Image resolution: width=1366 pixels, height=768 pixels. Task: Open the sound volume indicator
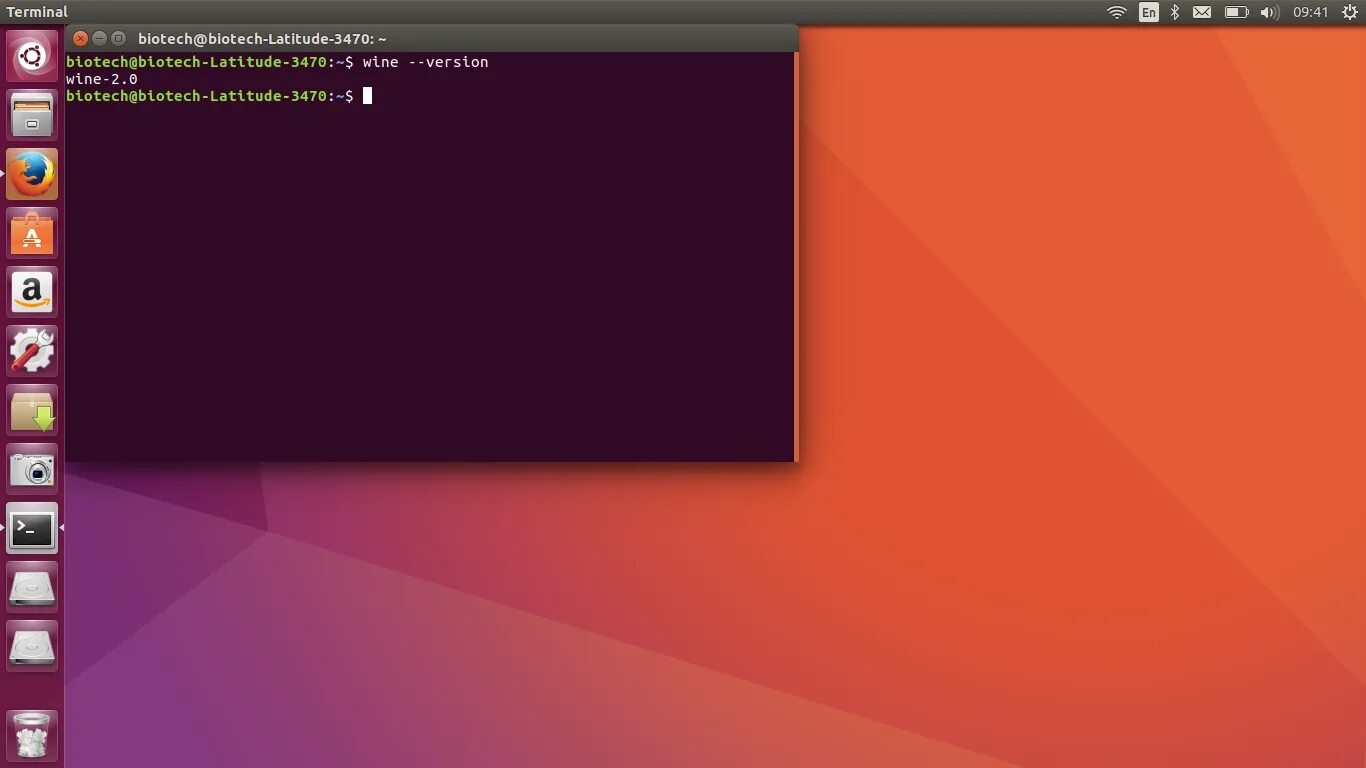coord(1269,12)
